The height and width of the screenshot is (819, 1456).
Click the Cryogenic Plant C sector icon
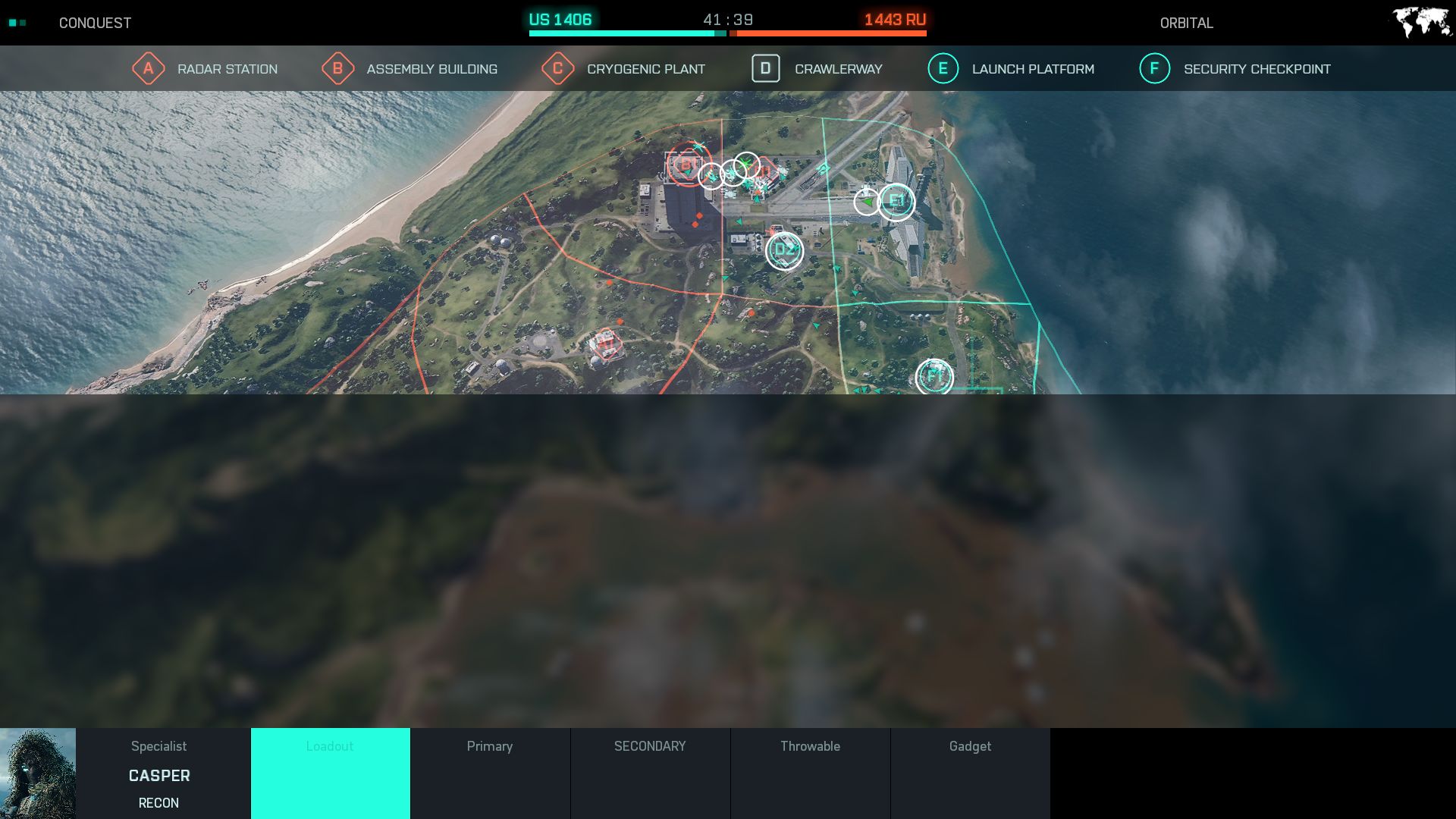(x=557, y=69)
